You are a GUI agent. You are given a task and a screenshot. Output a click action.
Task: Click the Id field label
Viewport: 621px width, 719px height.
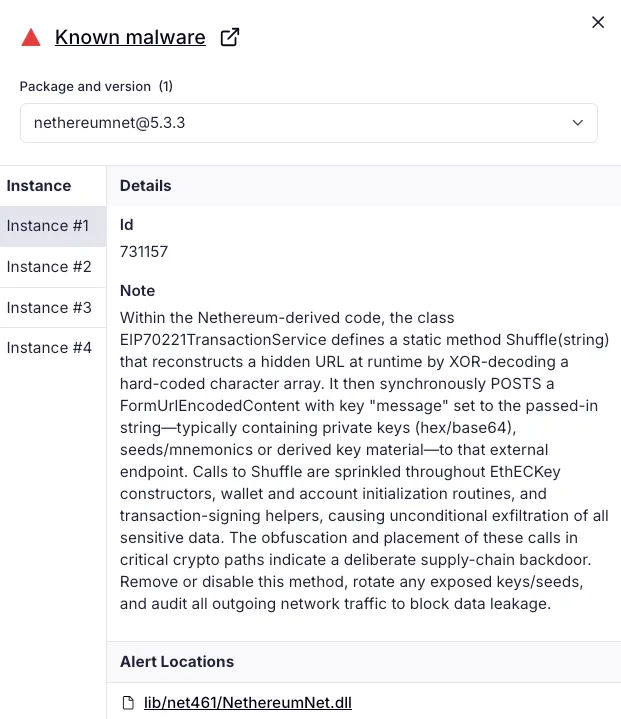coord(127,225)
